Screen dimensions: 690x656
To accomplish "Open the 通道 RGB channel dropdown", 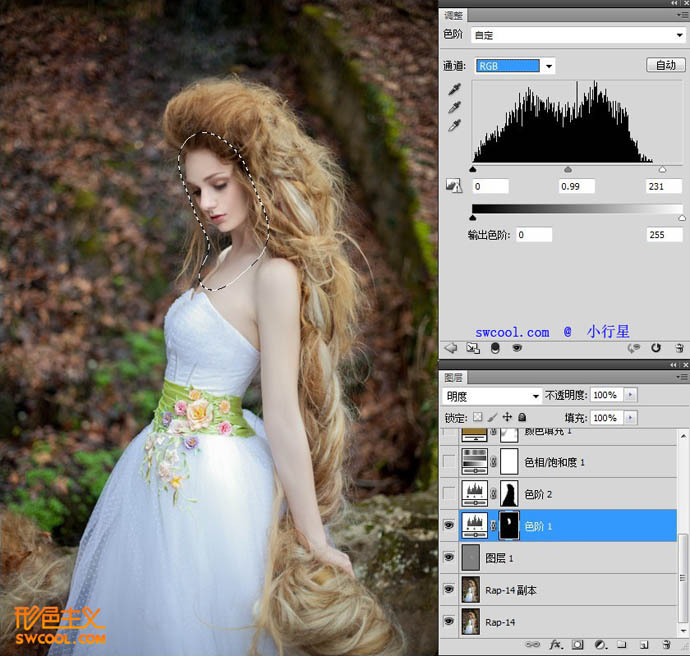I will pyautogui.click(x=516, y=66).
